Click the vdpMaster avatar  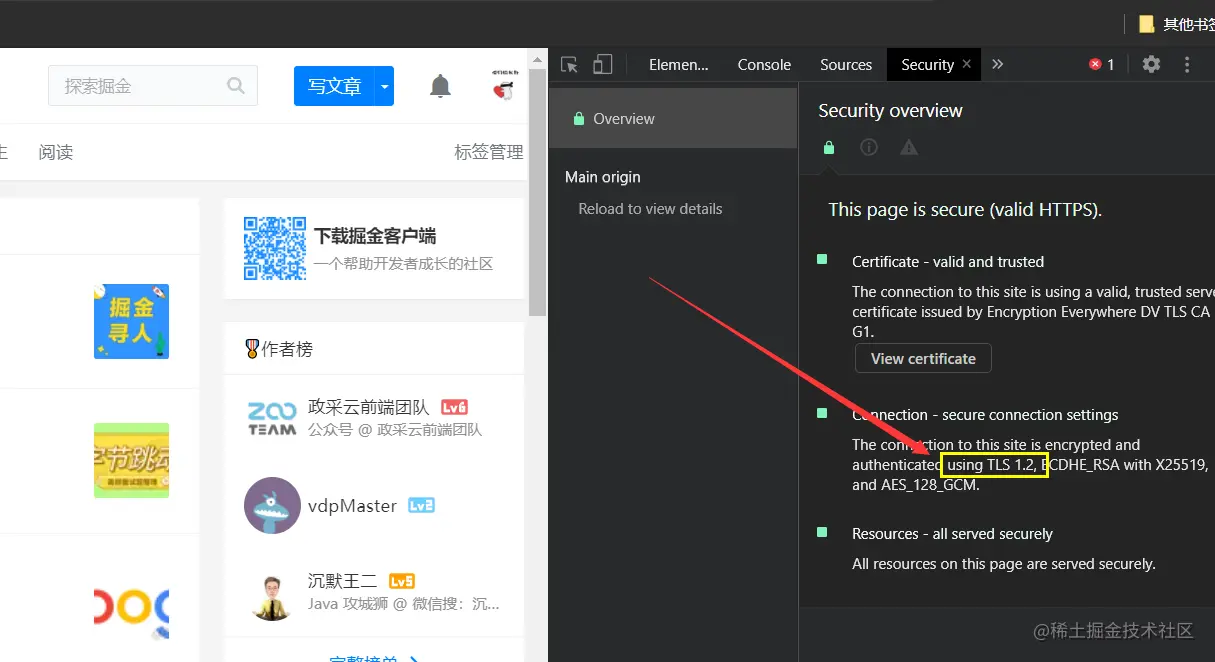pos(272,505)
